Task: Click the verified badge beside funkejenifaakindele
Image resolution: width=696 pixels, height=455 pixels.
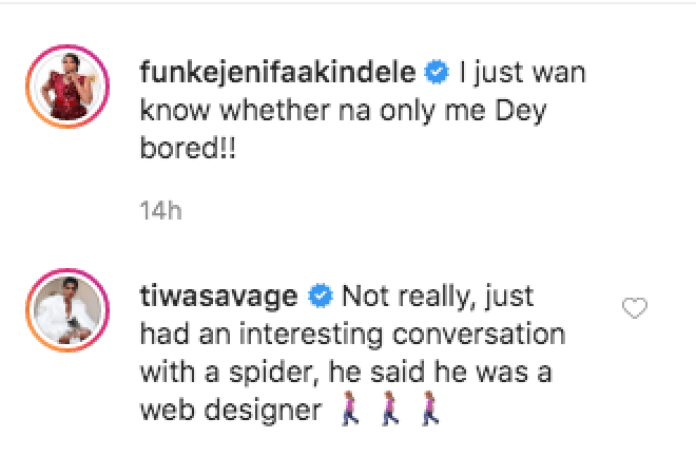Action: coord(436,73)
